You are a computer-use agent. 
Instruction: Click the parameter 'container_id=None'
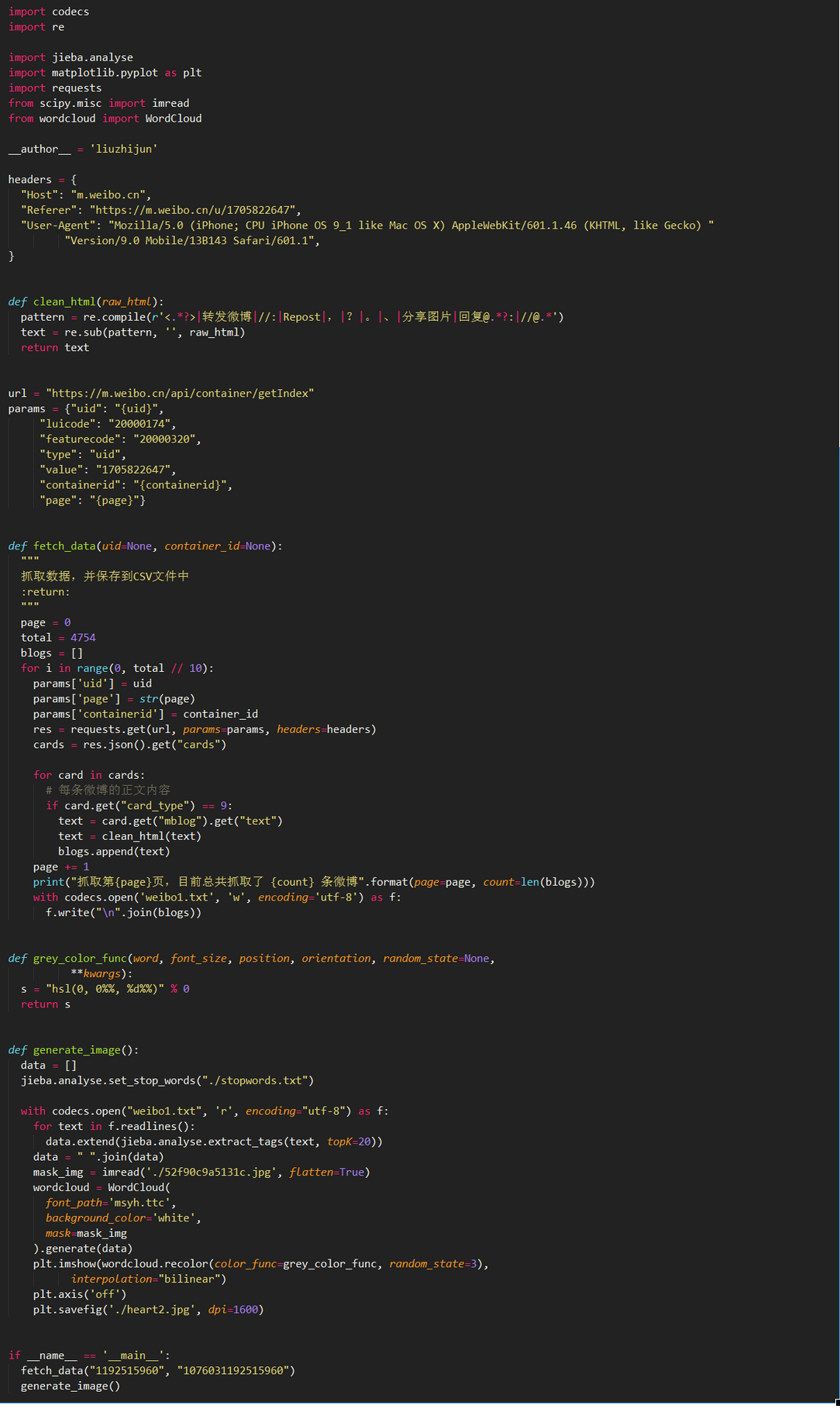[217, 546]
